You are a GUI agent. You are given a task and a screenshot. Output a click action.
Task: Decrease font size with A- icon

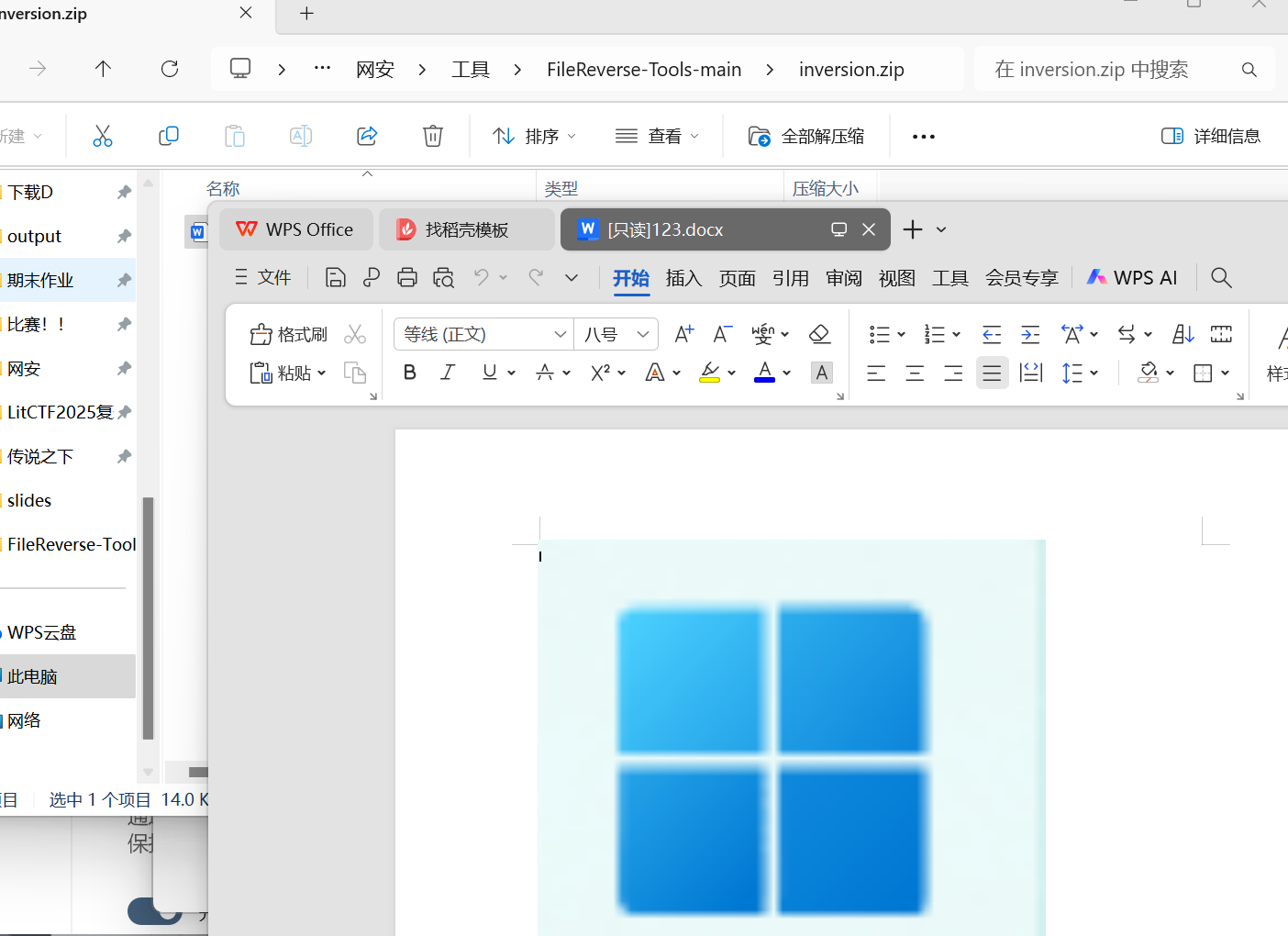coord(723,334)
